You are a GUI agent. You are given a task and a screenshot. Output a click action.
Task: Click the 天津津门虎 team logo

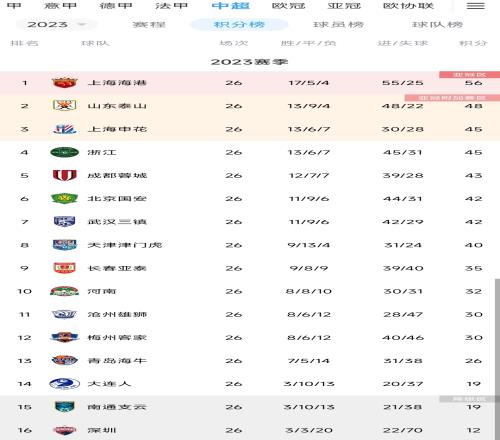pos(65,245)
